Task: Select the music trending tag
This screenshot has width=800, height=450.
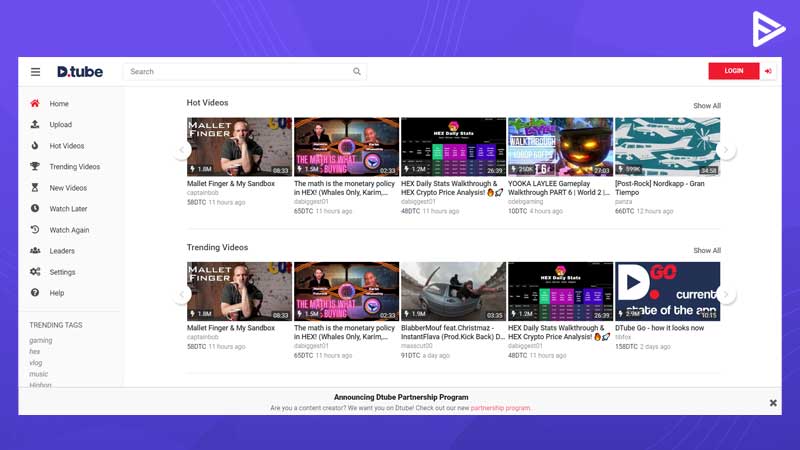Action: point(38,374)
